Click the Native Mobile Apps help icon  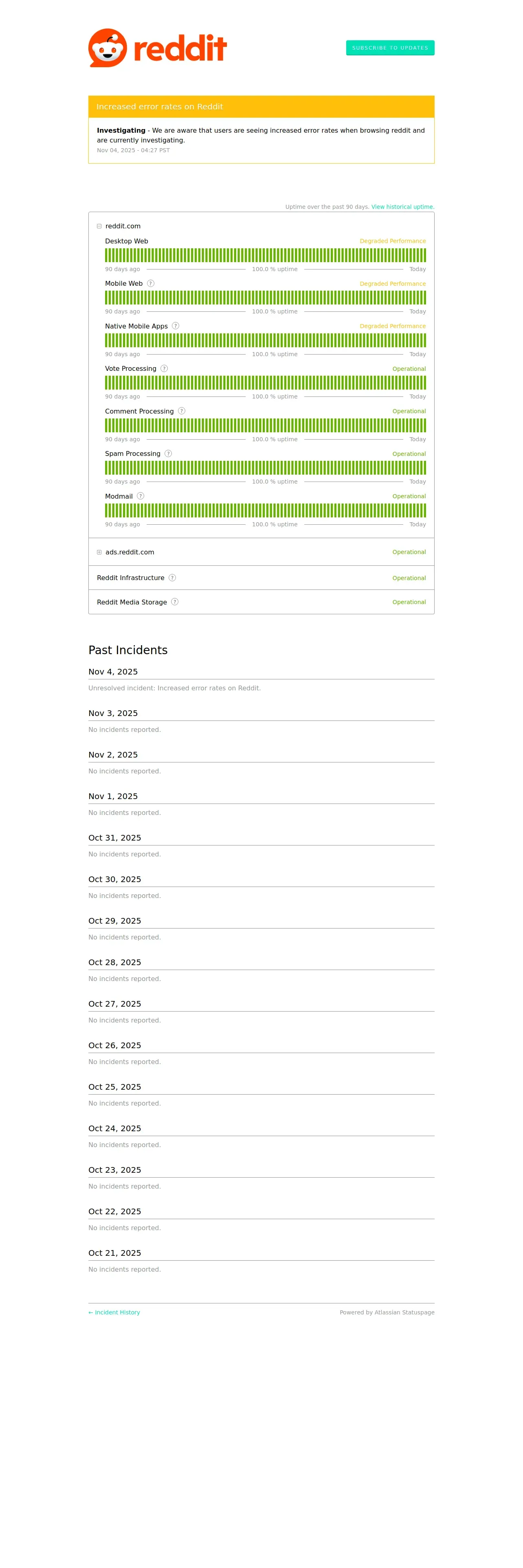point(175,326)
